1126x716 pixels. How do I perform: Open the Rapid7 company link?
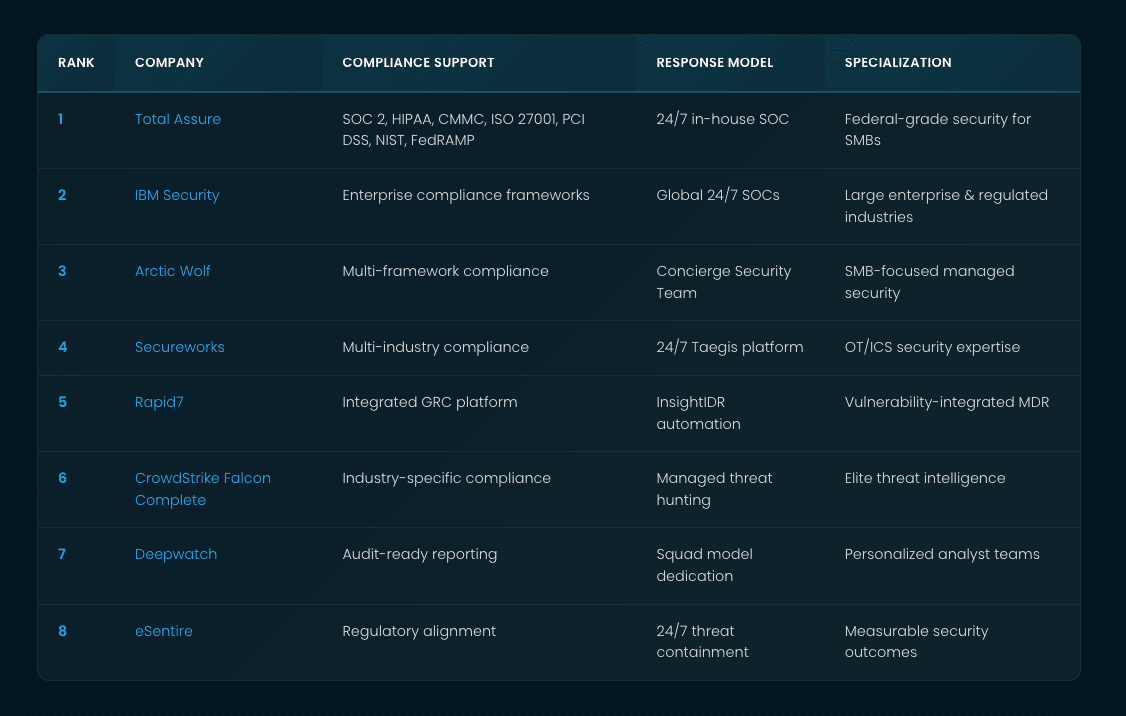coord(159,402)
